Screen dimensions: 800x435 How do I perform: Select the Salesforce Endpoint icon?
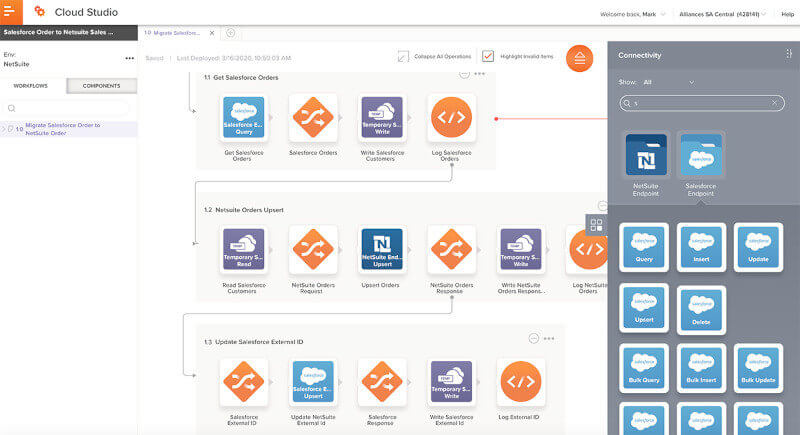tap(700, 156)
